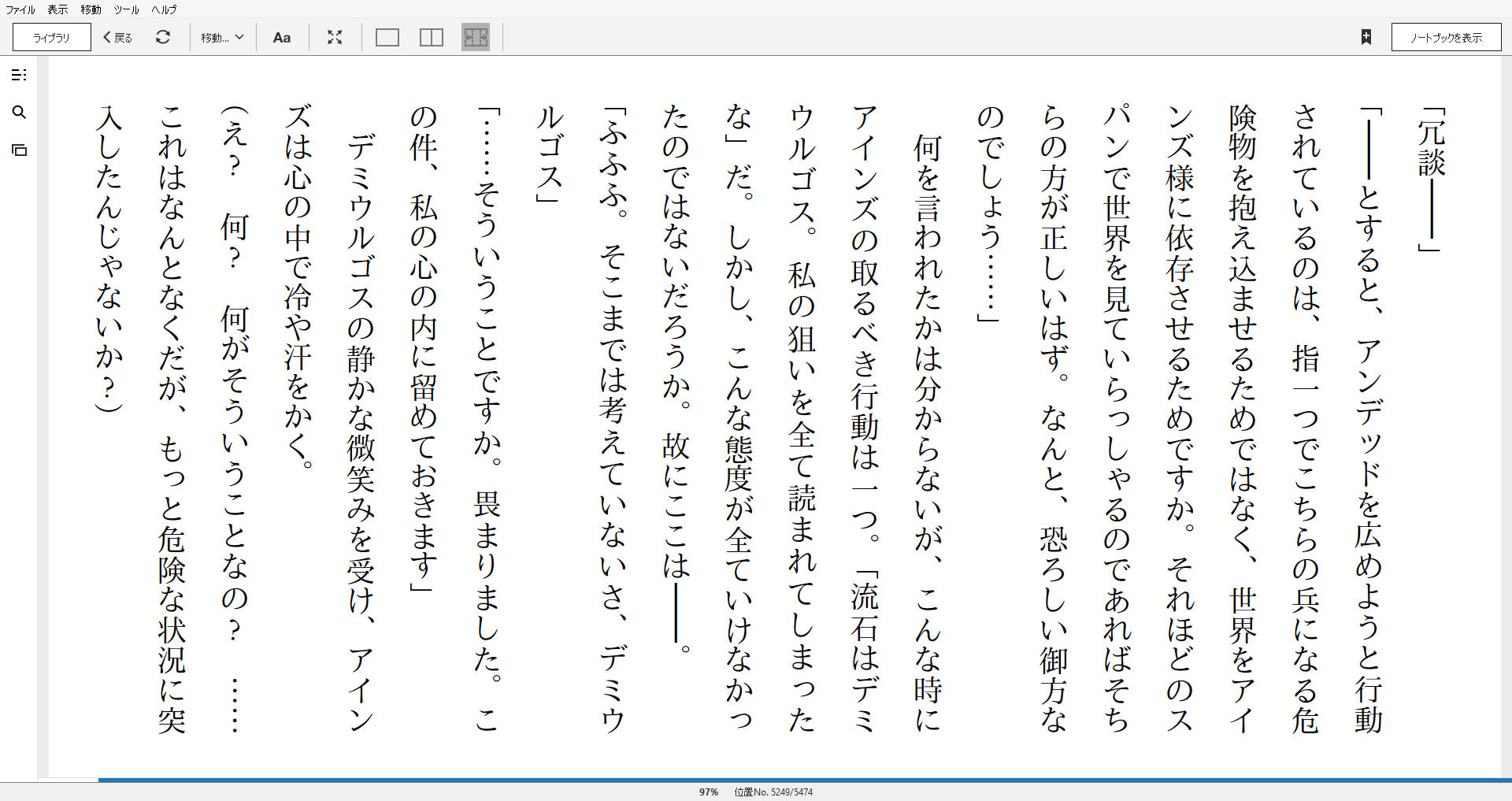Click 位置No. 5249/5474 location text
This screenshot has width=1512, height=801.
tap(773, 792)
